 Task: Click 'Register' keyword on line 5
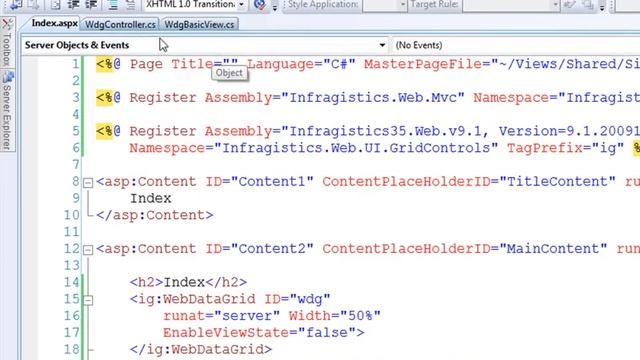[163, 131]
